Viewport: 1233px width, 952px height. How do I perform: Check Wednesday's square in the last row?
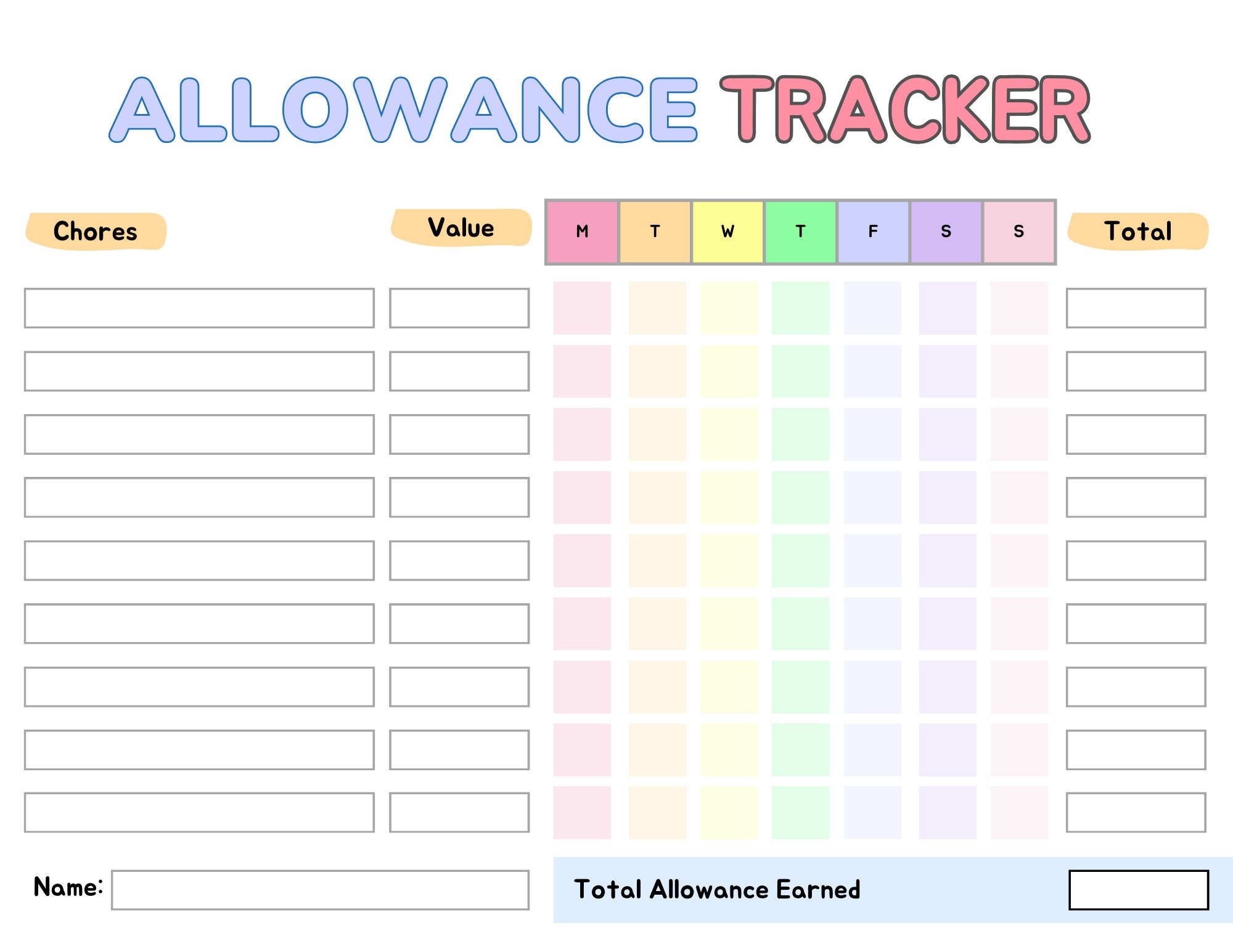pyautogui.click(x=729, y=812)
